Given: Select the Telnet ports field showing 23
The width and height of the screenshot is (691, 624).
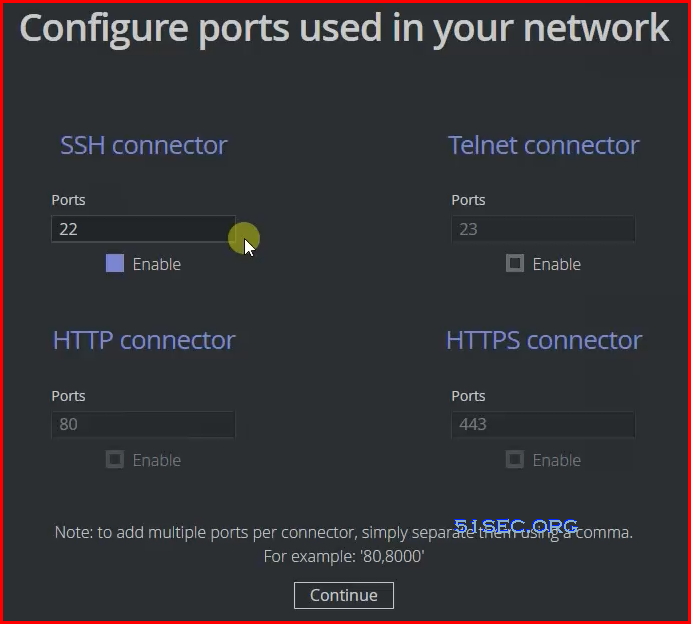Looking at the screenshot, I should (x=543, y=229).
